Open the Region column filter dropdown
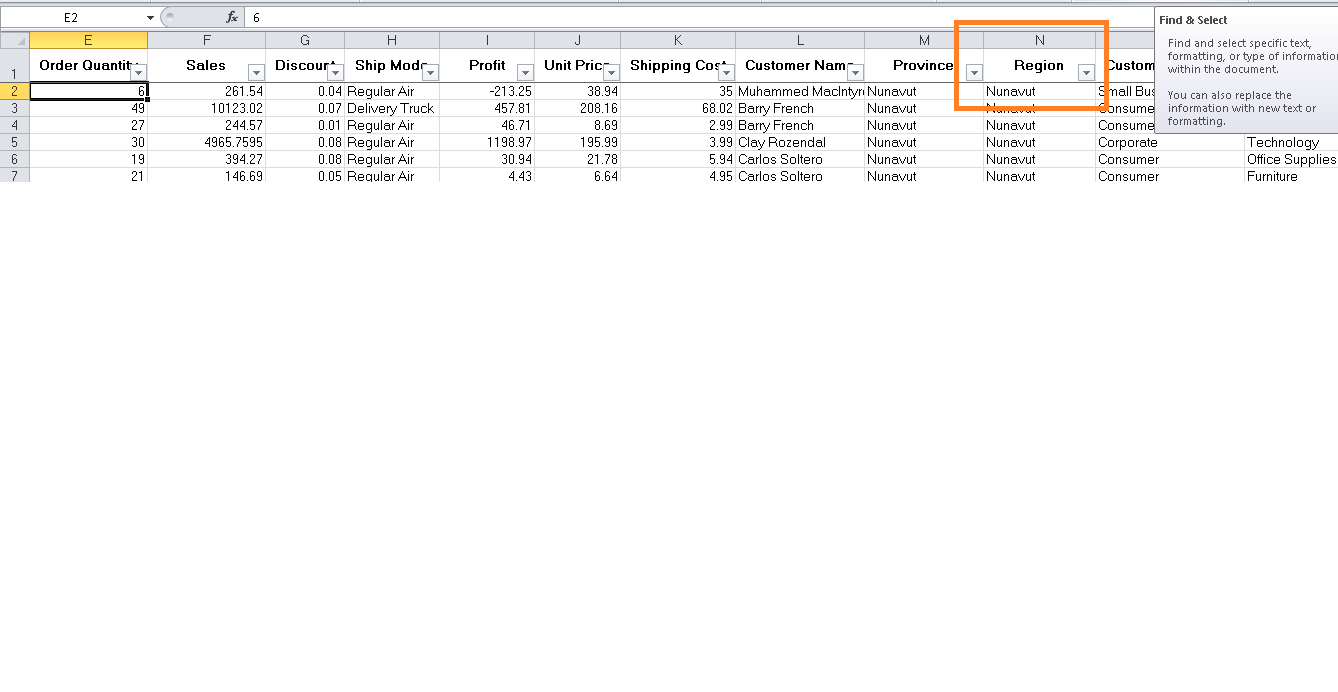1338x692 pixels. click(x=1085, y=71)
